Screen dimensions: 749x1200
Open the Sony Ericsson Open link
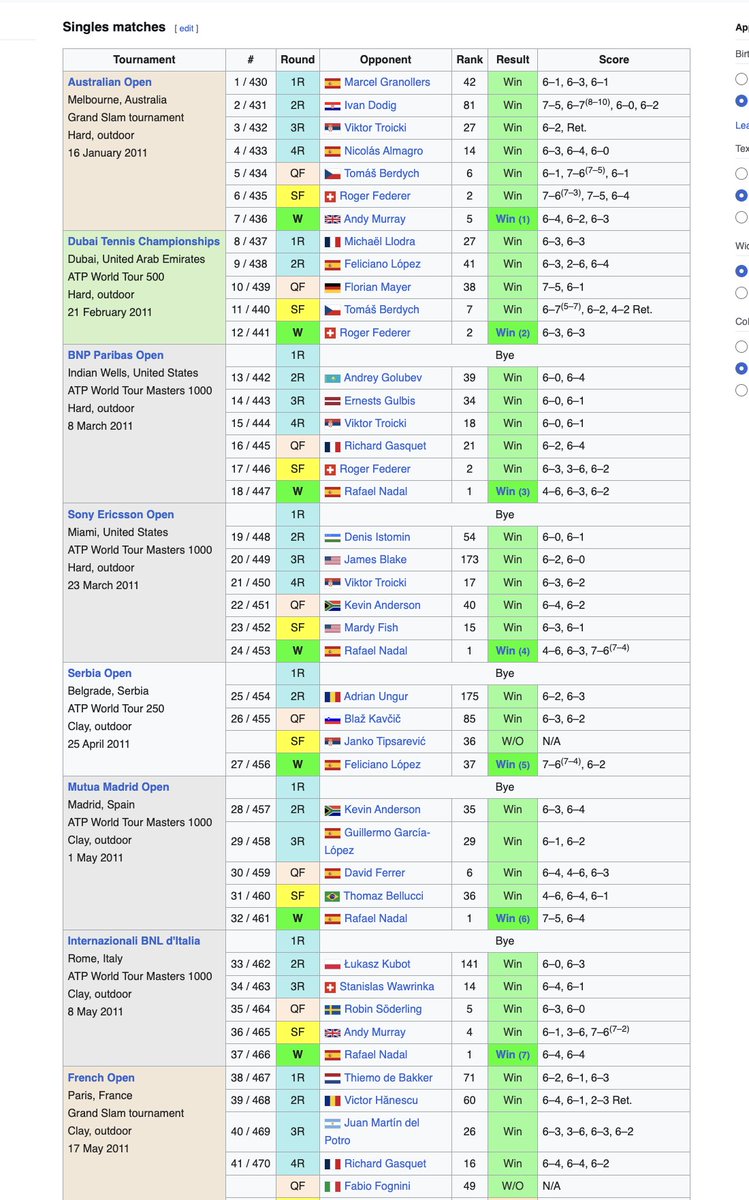(121, 514)
